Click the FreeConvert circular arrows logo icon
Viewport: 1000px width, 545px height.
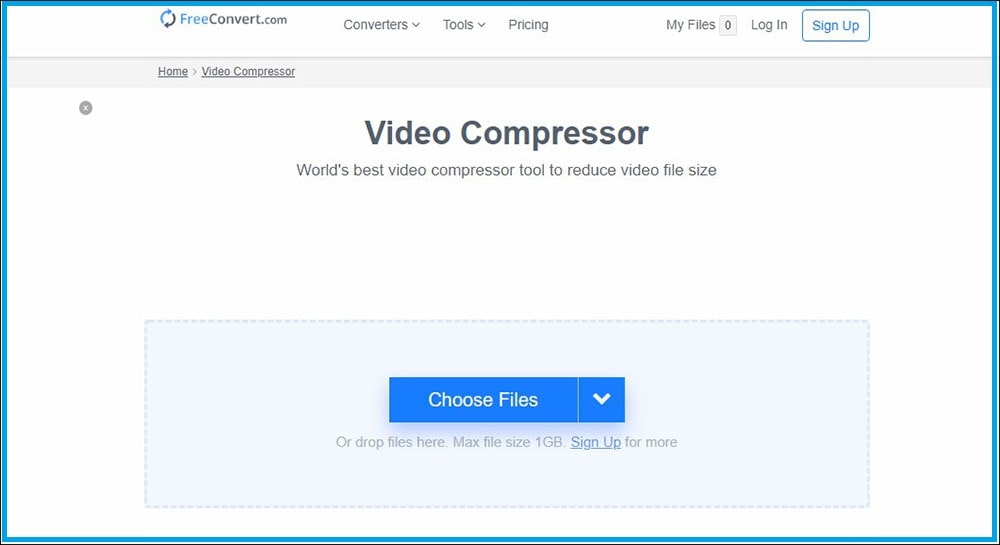pos(167,18)
